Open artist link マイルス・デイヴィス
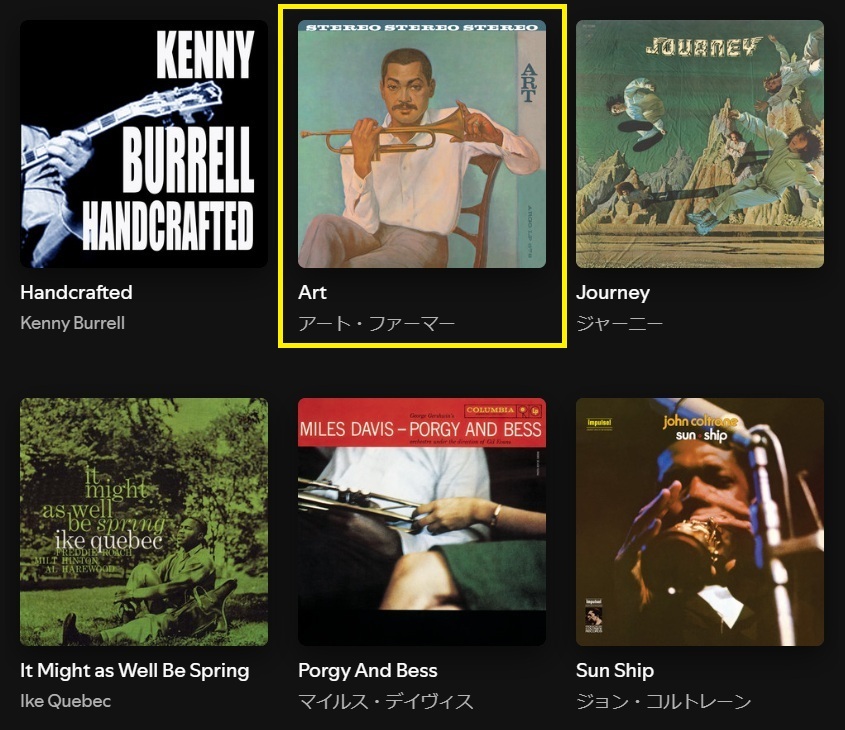The height and width of the screenshot is (730, 845). point(386,702)
